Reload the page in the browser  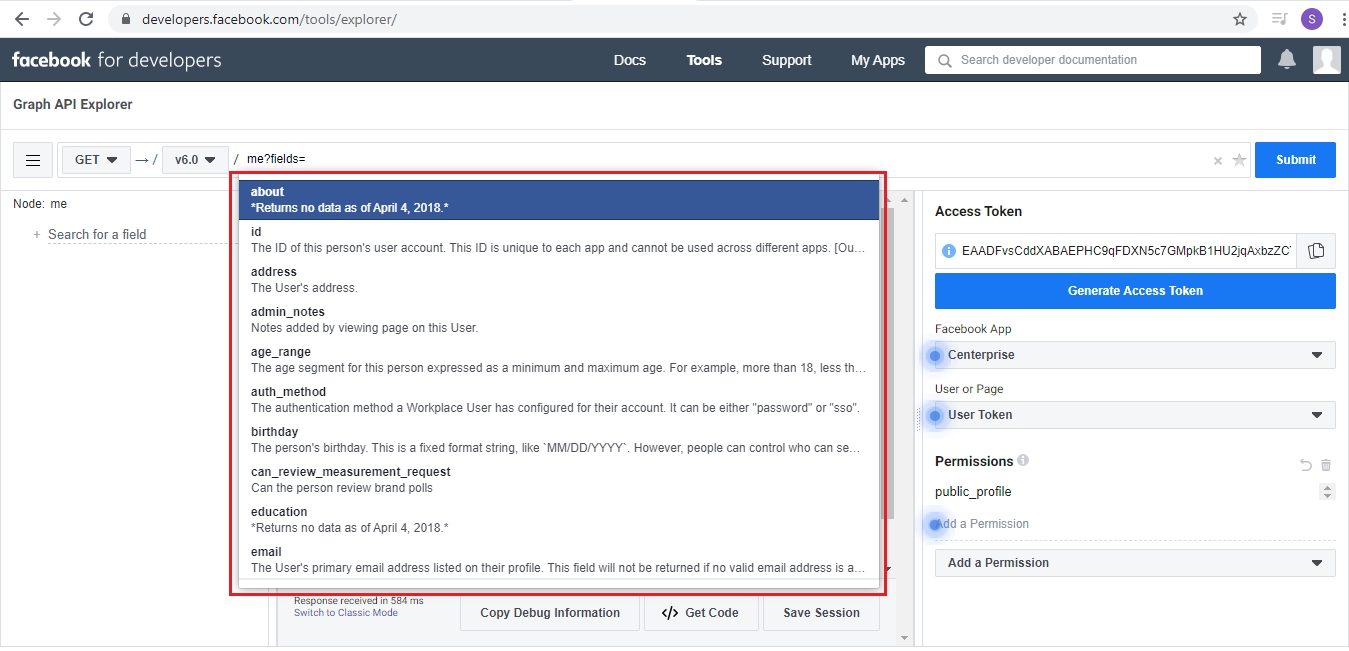86,19
